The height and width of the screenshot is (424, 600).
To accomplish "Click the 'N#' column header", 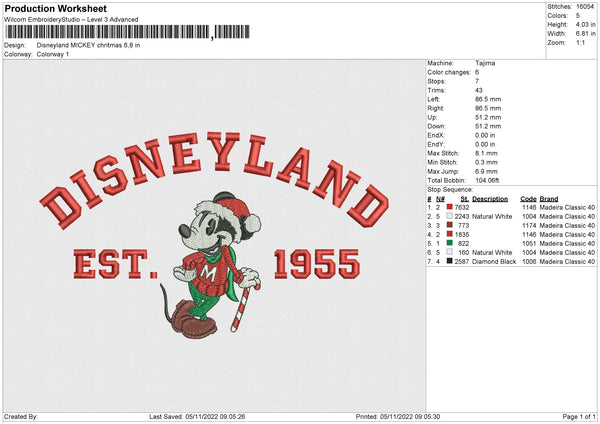I will coord(440,199).
